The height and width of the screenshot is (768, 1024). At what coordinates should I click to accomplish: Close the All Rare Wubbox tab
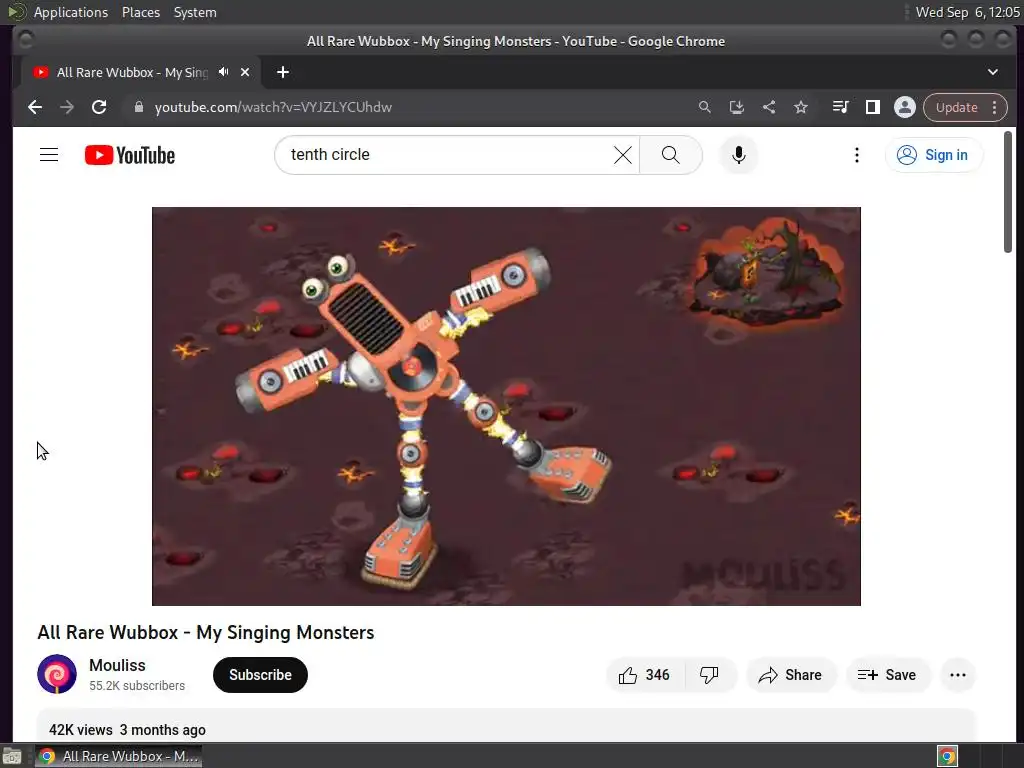tap(245, 72)
